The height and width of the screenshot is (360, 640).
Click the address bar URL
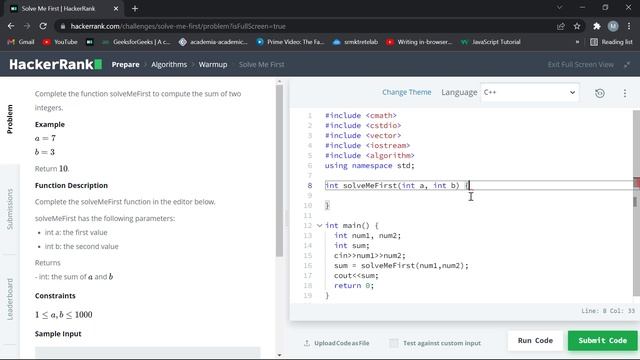click(x=178, y=26)
